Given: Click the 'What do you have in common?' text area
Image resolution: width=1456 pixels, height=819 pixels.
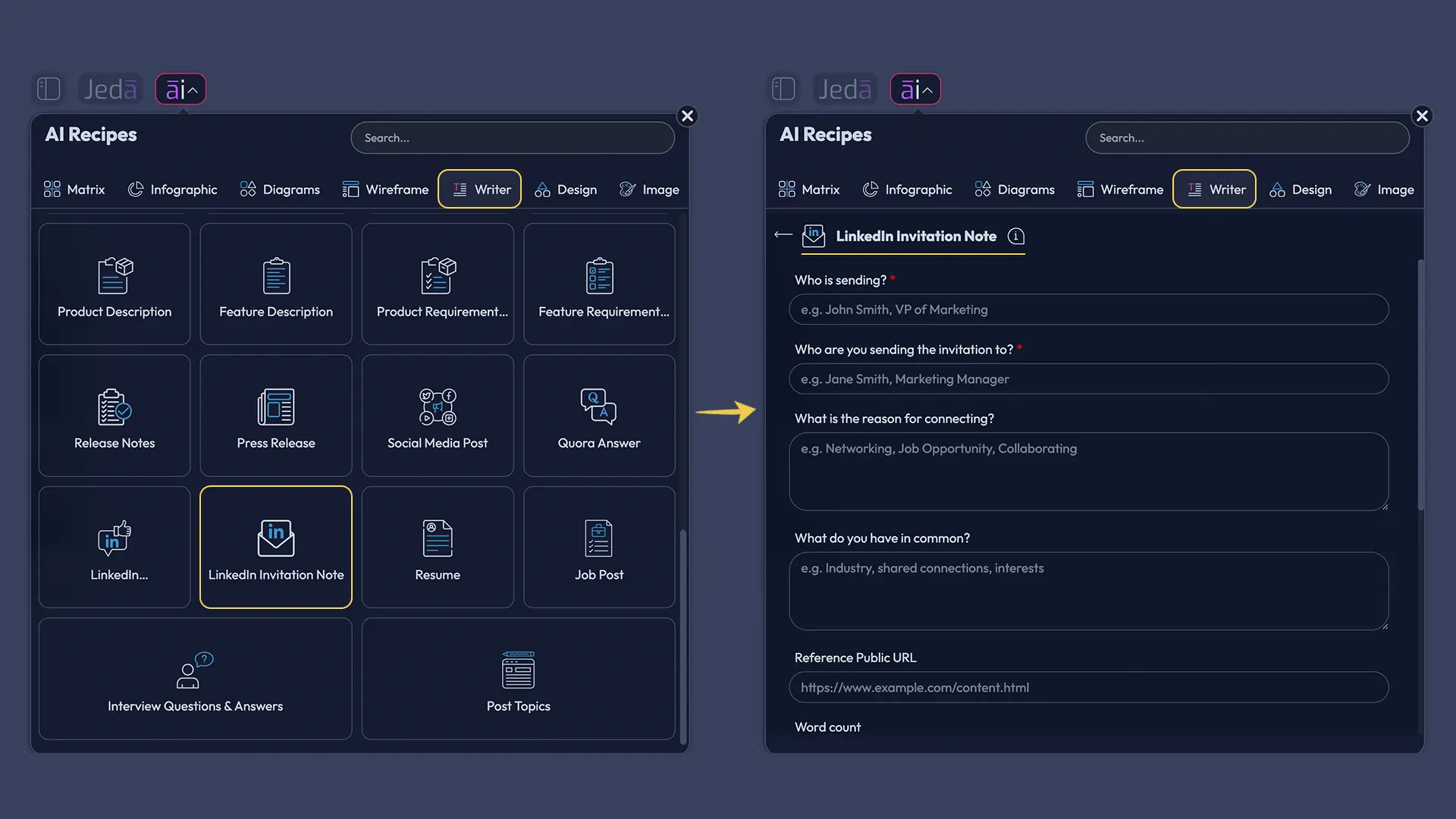Looking at the screenshot, I should [x=1089, y=591].
